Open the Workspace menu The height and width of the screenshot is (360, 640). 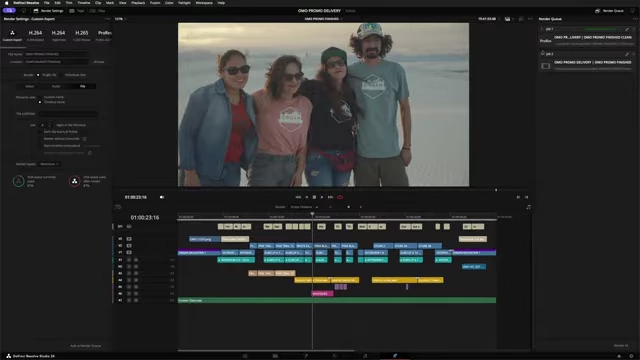[x=204, y=3]
